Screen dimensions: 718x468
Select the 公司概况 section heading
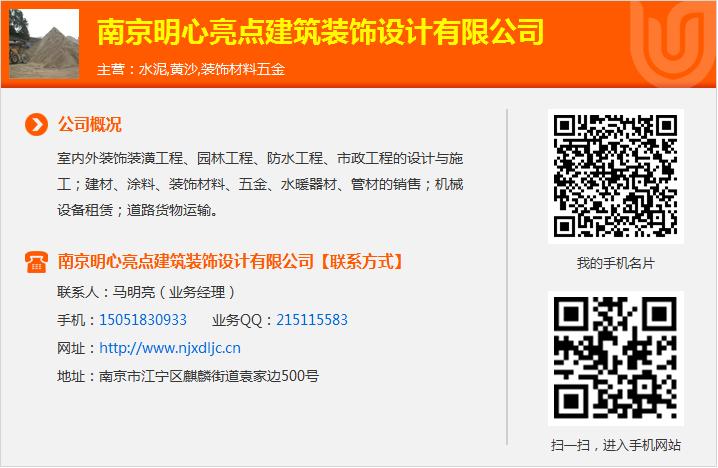point(90,125)
